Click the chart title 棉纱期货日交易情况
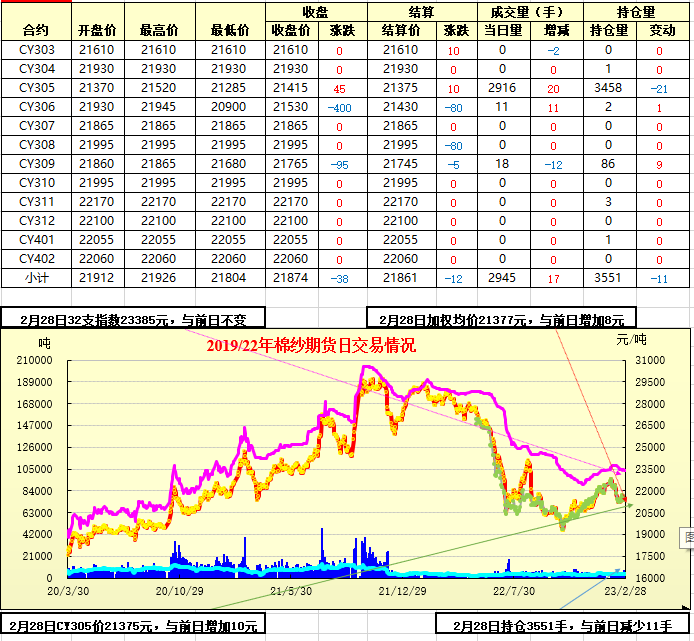694x641 pixels. (311, 346)
